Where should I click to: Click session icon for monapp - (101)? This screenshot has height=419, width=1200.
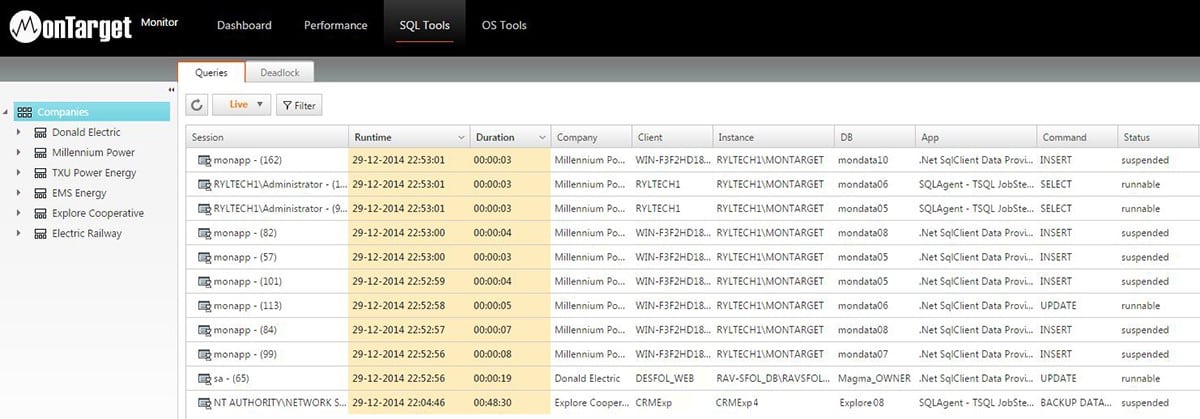(x=204, y=281)
